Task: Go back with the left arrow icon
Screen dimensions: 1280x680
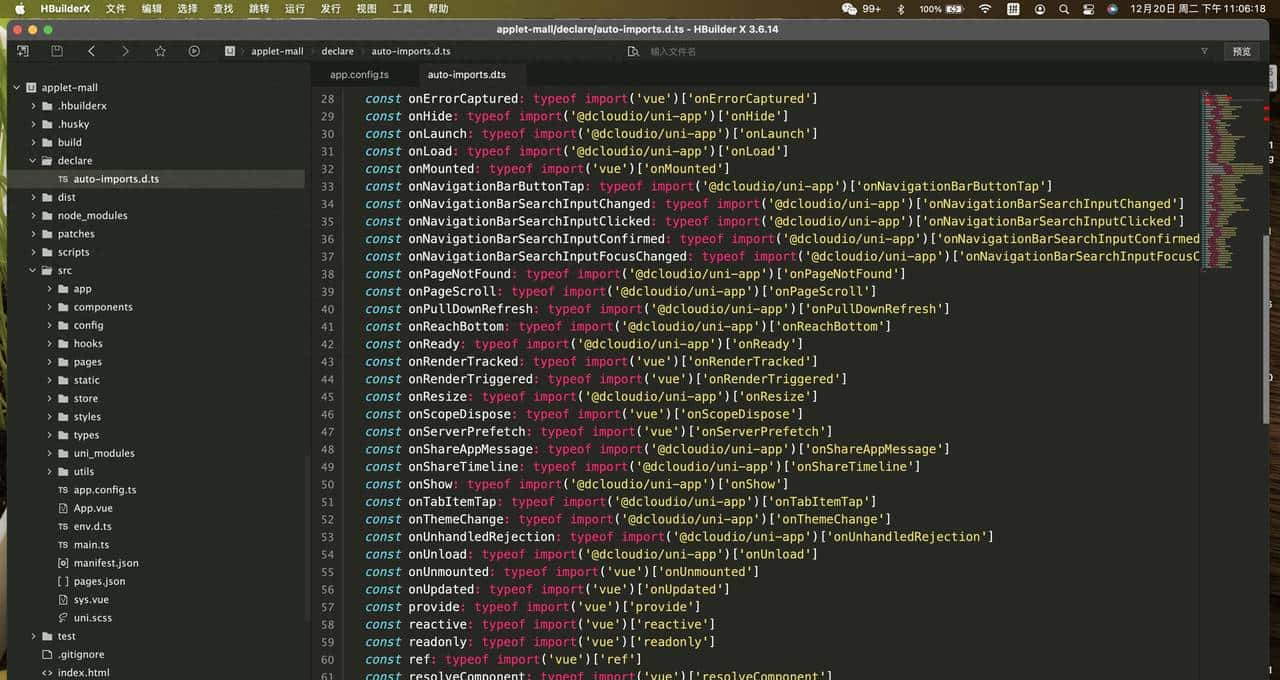Action: [x=91, y=51]
